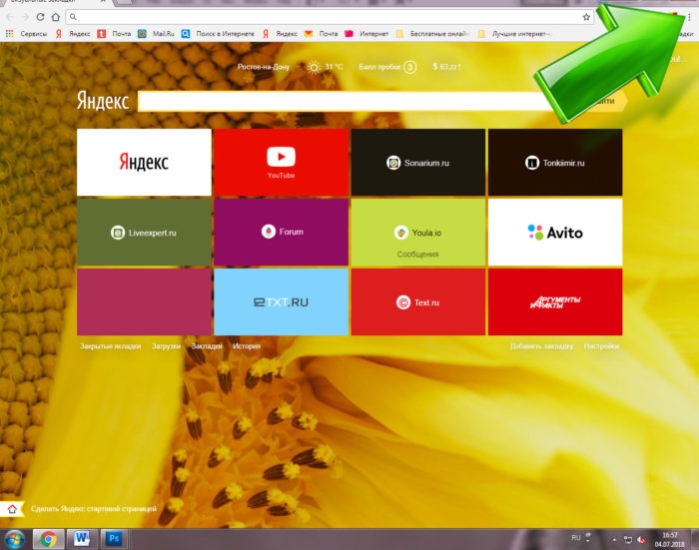Click the forward navigation arrow

[x=25, y=17]
